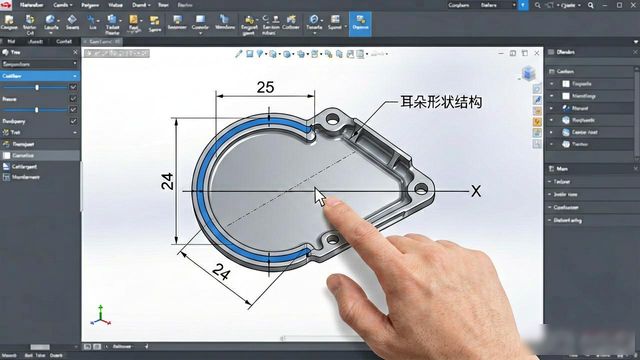Click the pen icon in the viewport side strip
640x360 pixels.
coord(537,100)
